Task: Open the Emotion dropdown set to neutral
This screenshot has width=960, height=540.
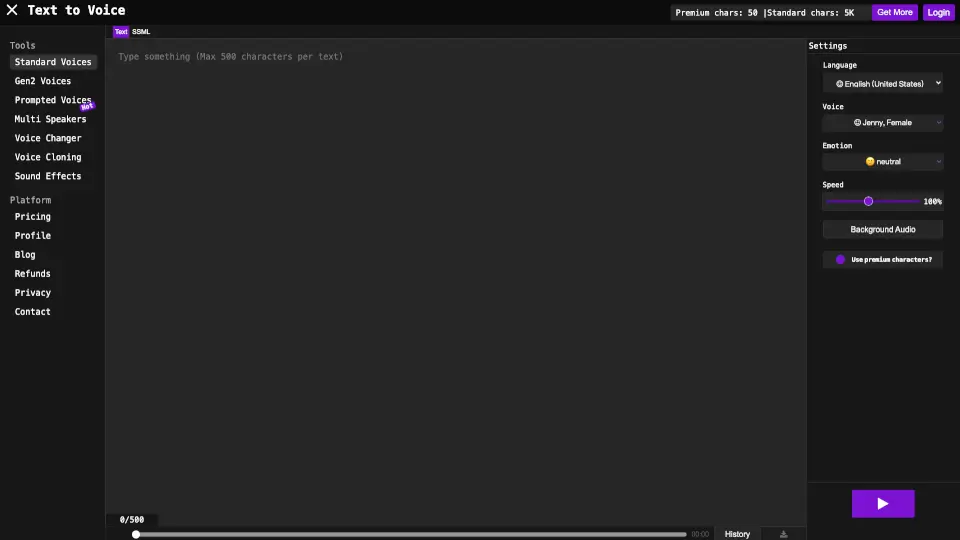Action: 882,162
